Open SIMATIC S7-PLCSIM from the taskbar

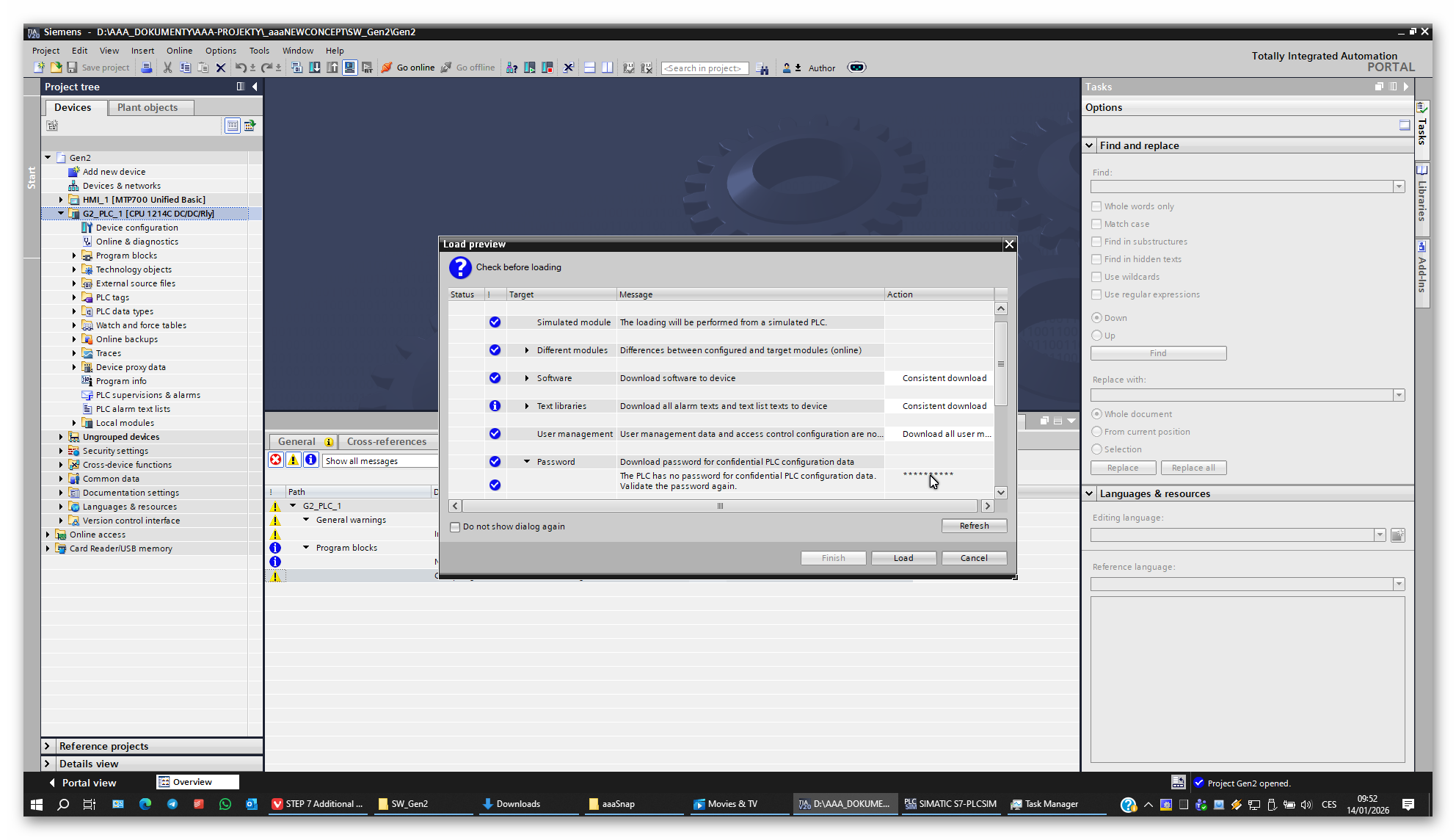950,804
